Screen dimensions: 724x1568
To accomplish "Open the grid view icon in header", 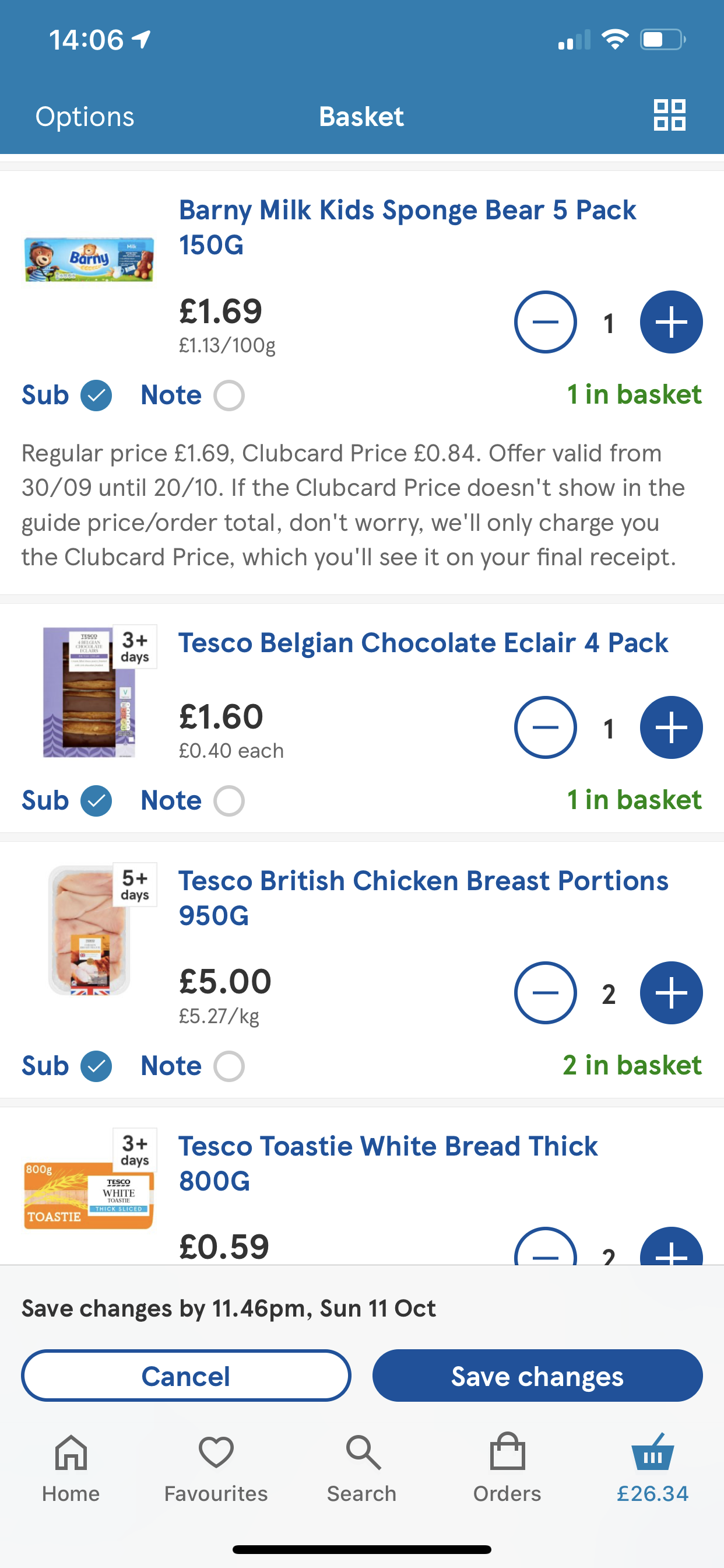I will click(x=669, y=115).
